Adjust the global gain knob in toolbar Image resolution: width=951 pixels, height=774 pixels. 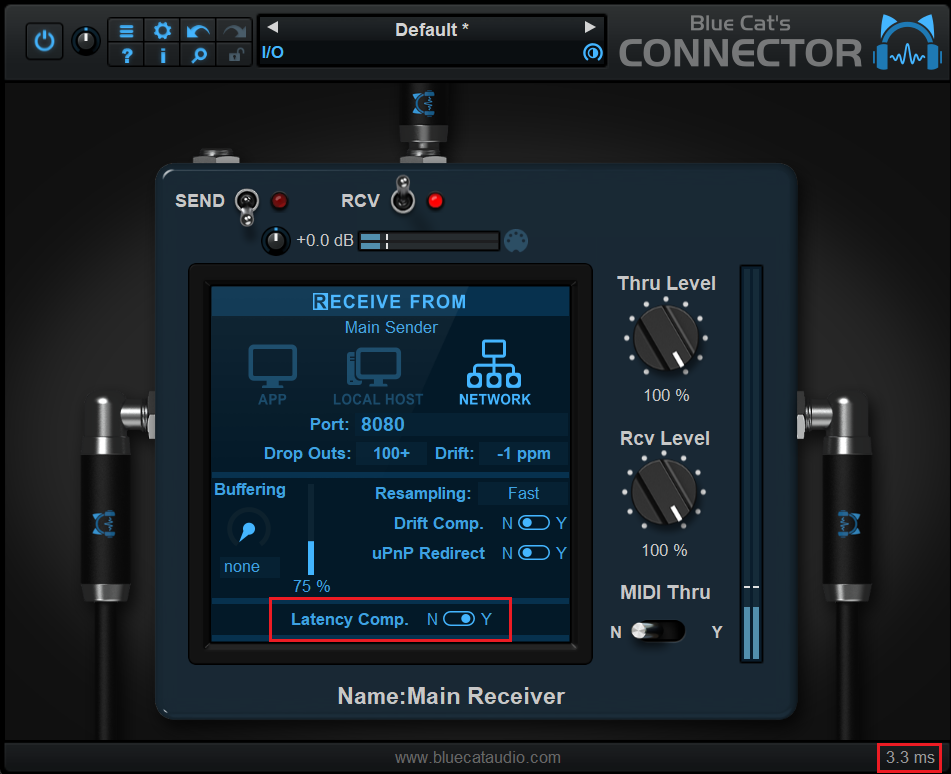point(86,41)
